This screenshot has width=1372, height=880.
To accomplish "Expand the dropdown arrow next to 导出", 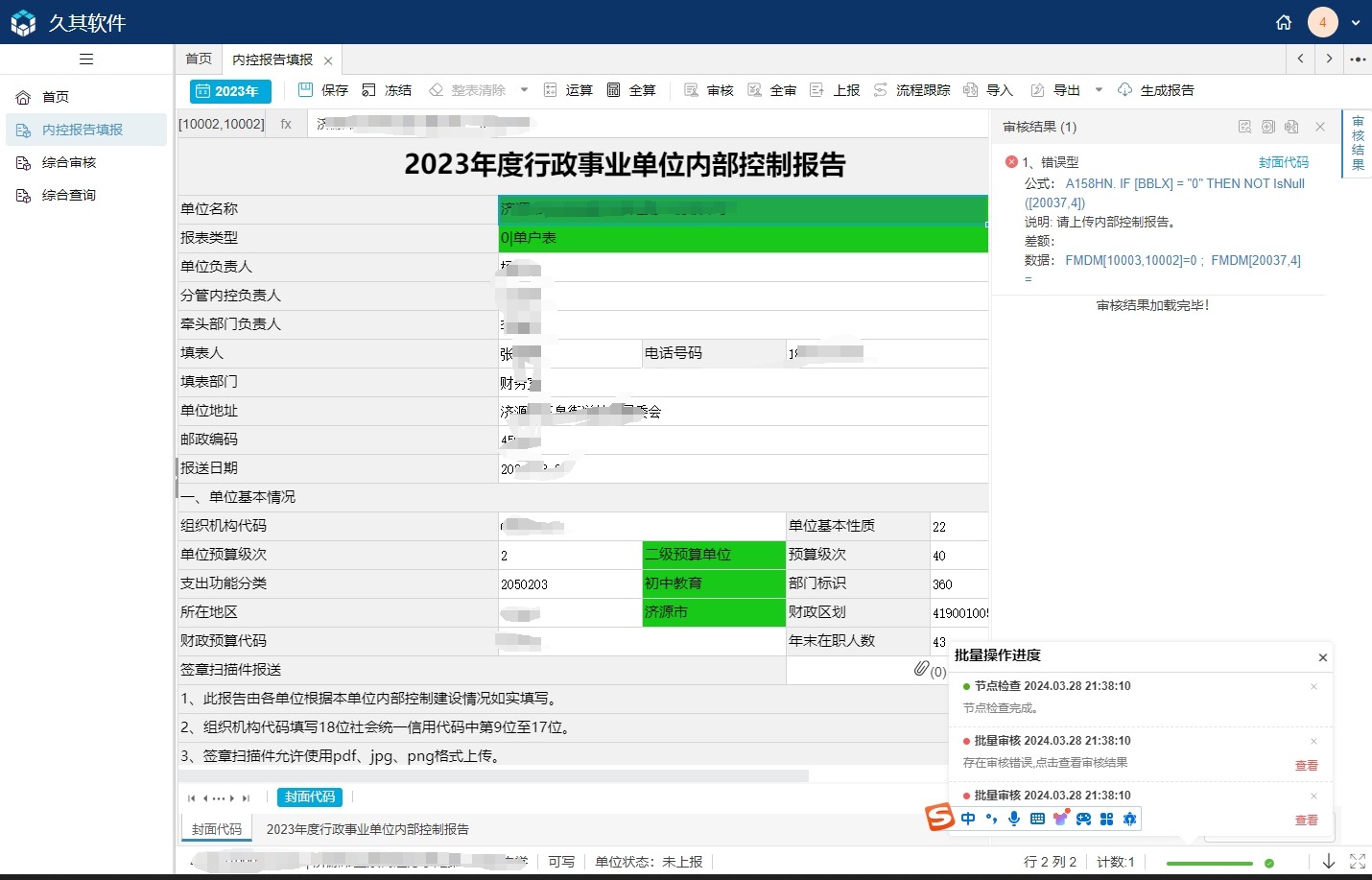I will (1099, 90).
